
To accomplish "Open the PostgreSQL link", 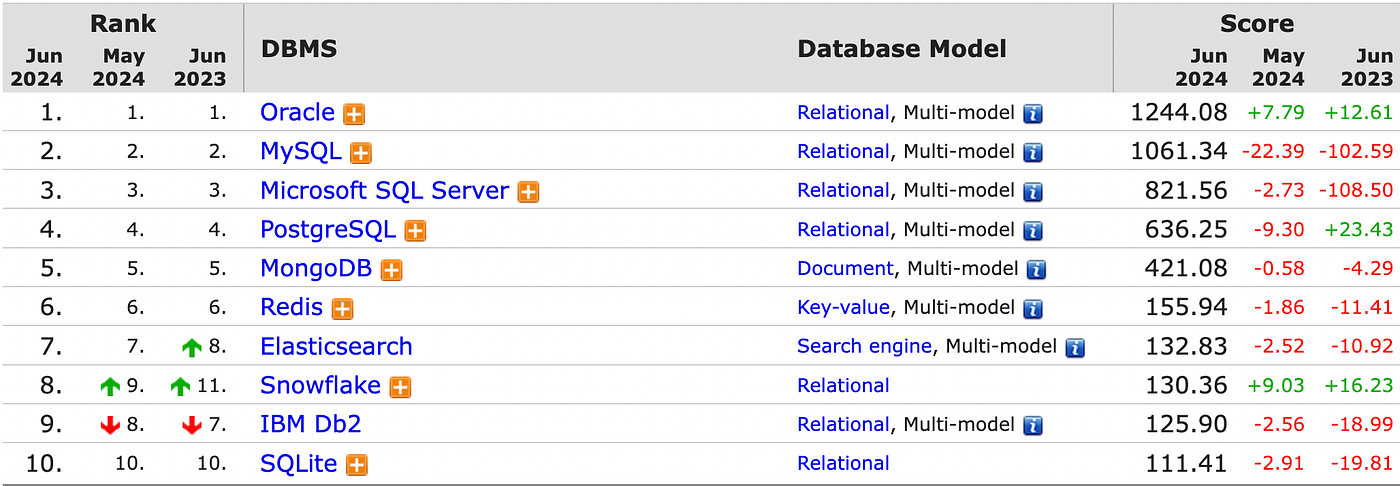I will click(328, 229).
